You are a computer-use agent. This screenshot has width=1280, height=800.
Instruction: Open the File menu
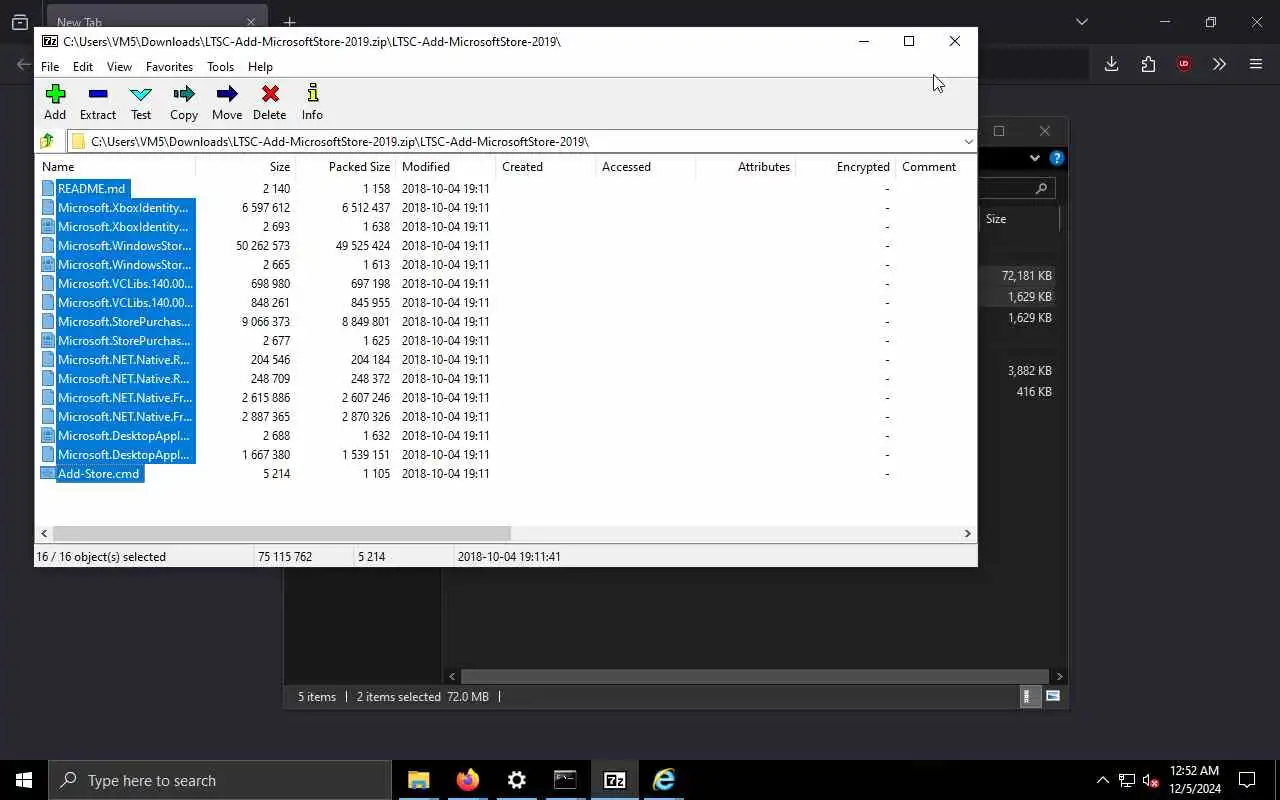50,67
